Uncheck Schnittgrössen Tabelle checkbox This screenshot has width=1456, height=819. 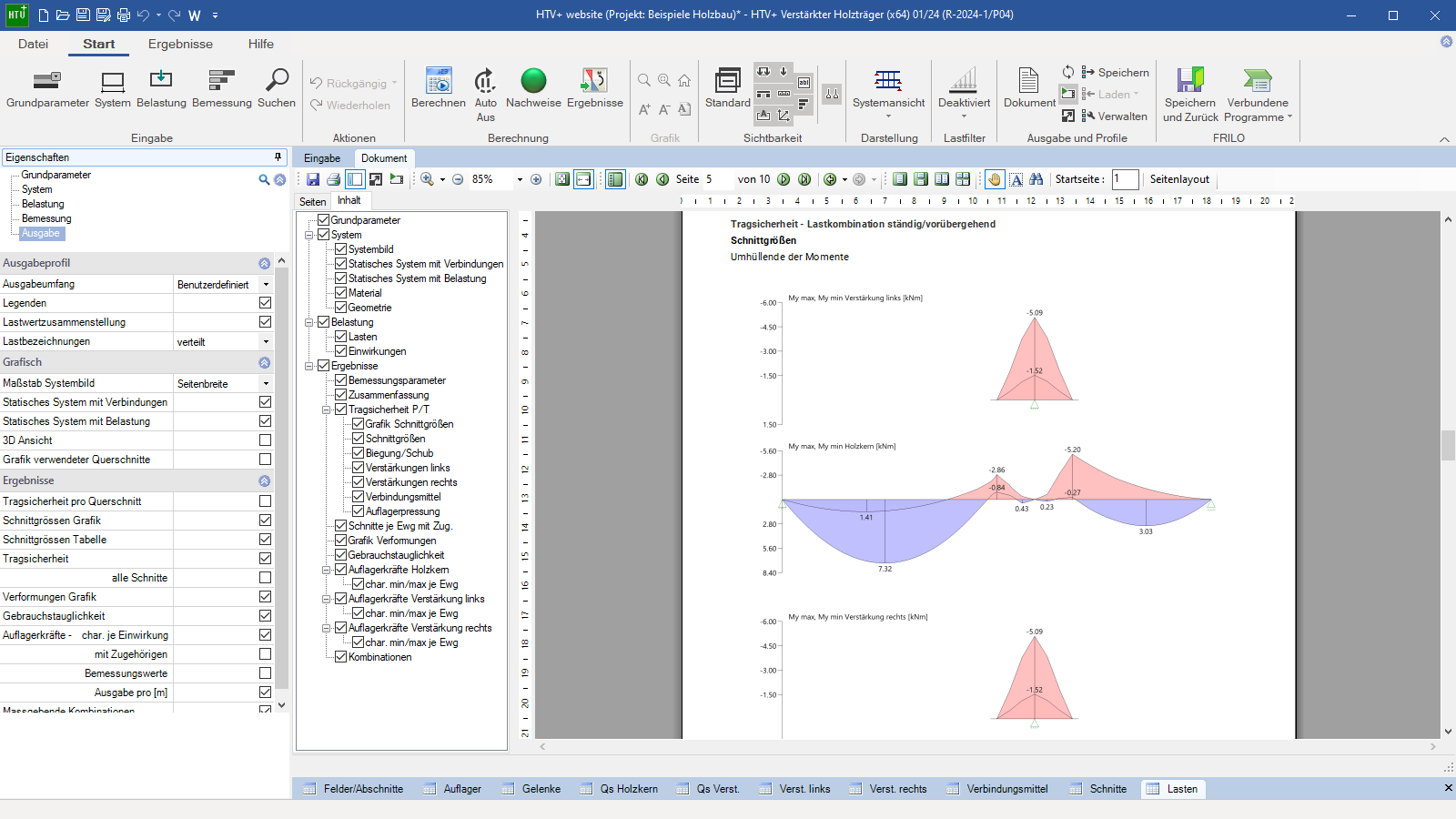coord(265,539)
